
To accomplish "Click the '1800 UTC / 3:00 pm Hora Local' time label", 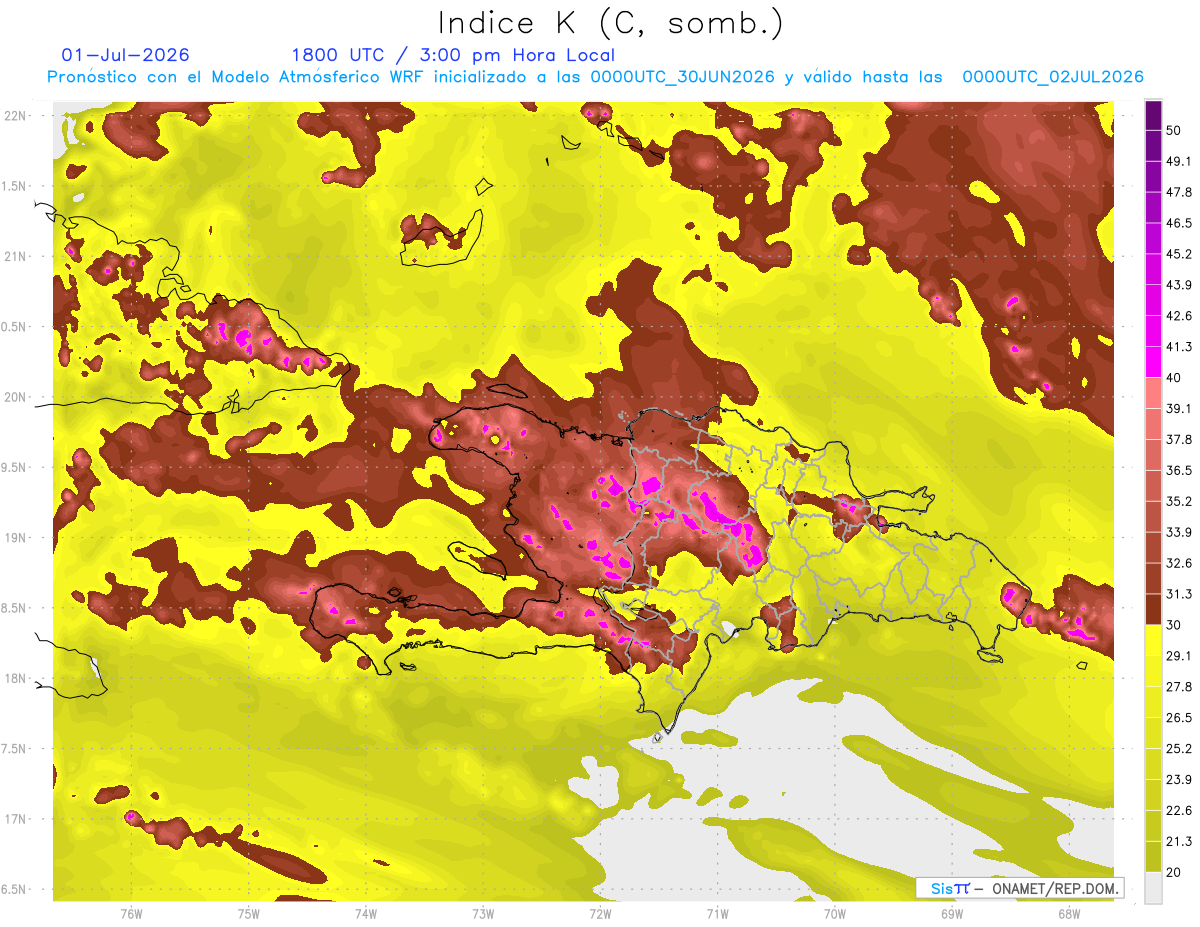I will [x=453, y=55].
